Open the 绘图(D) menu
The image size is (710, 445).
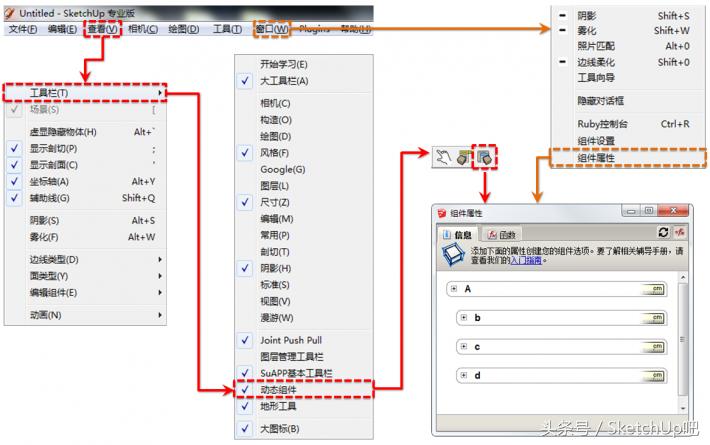point(183,29)
